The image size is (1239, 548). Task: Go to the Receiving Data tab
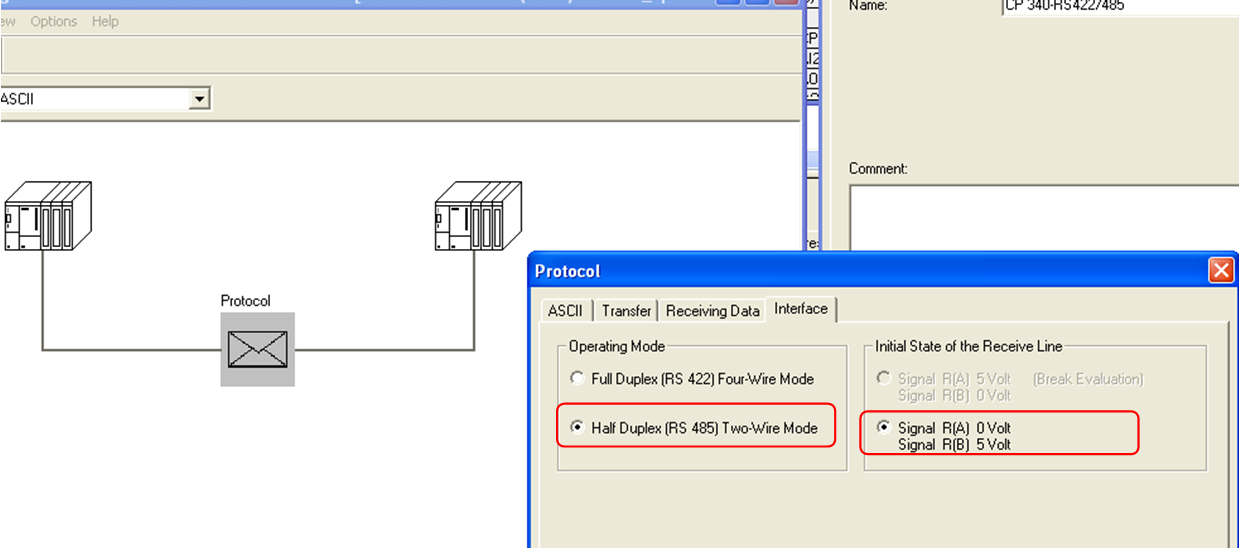[712, 311]
